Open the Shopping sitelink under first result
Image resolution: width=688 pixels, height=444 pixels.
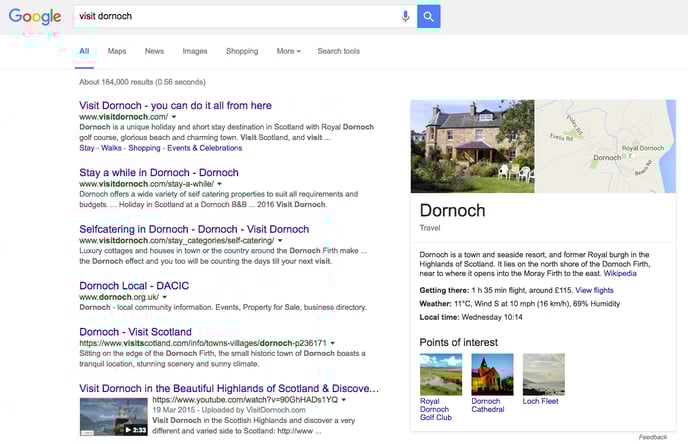144,148
